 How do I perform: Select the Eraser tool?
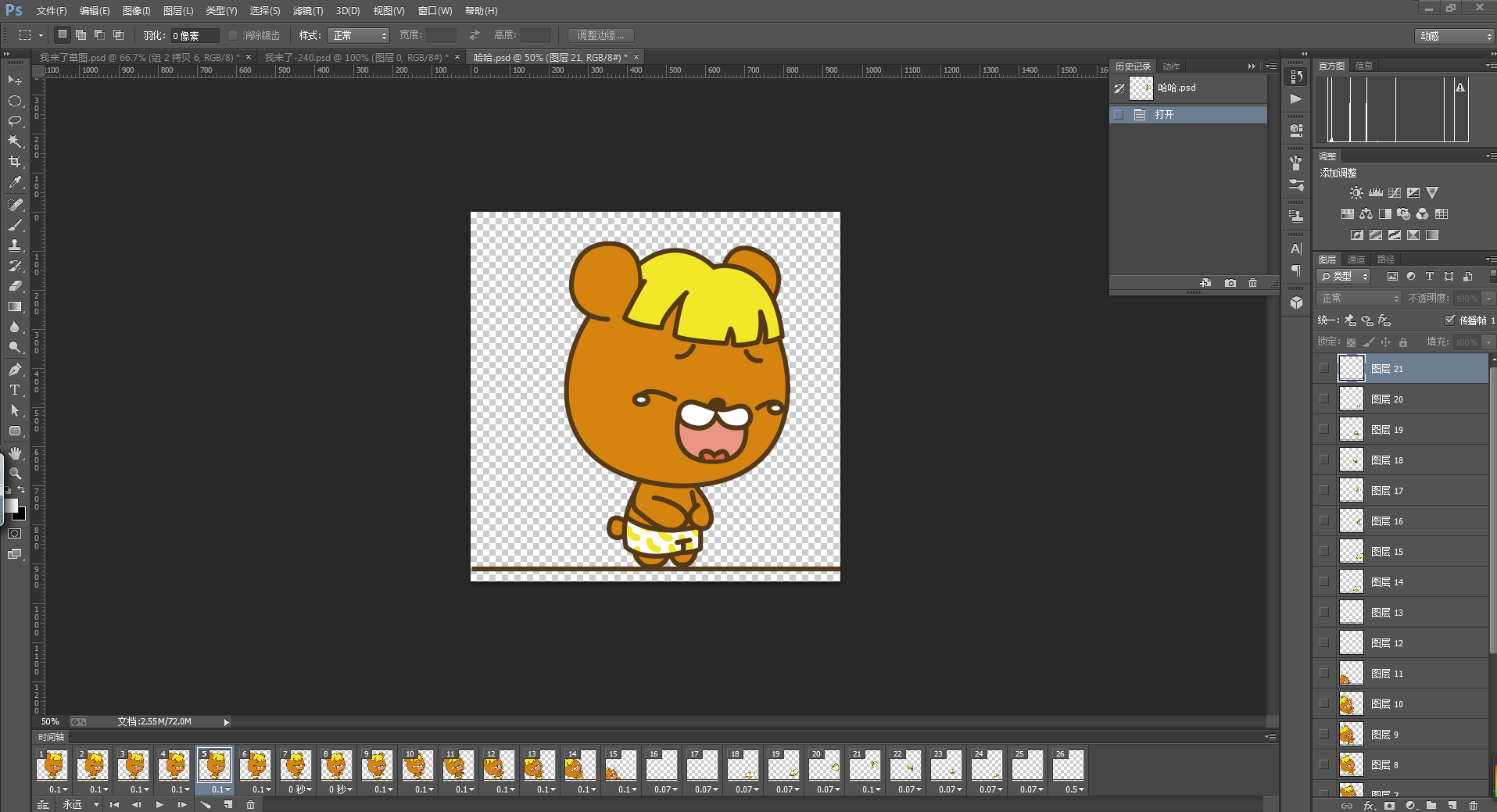point(15,286)
